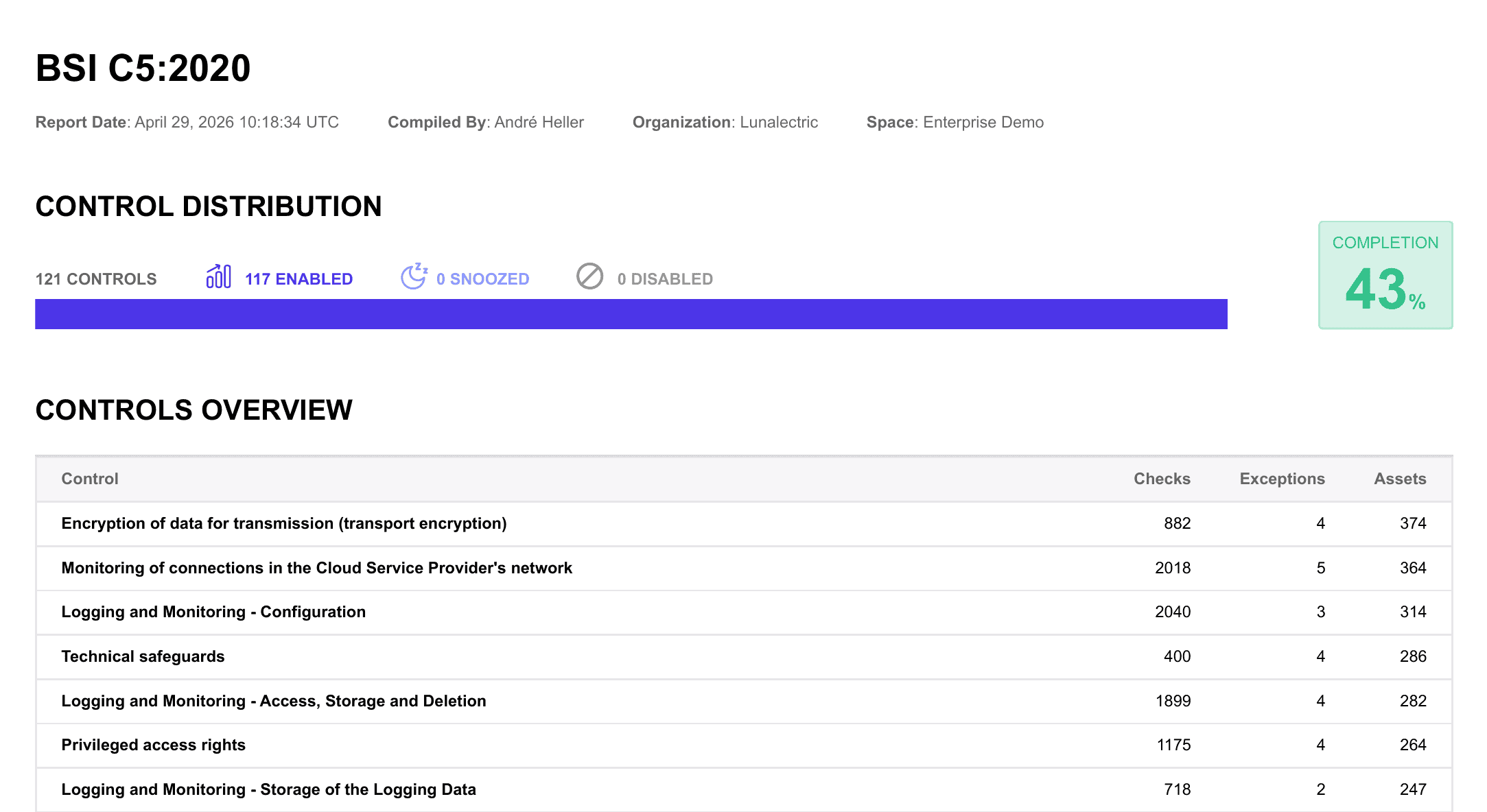
Task: Click Space Enterprise Demo text
Action: tap(955, 122)
